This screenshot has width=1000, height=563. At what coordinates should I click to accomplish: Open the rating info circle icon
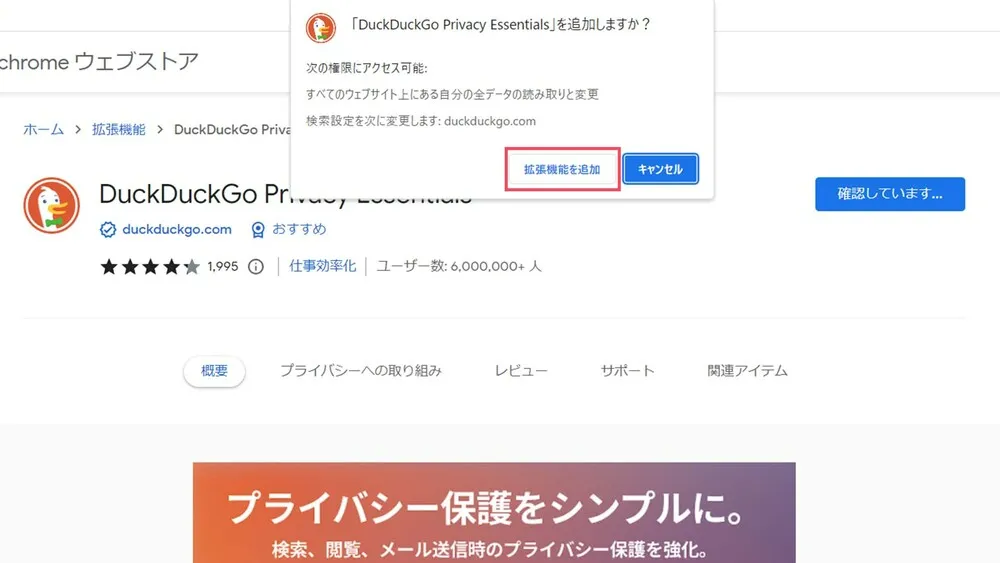[256, 267]
